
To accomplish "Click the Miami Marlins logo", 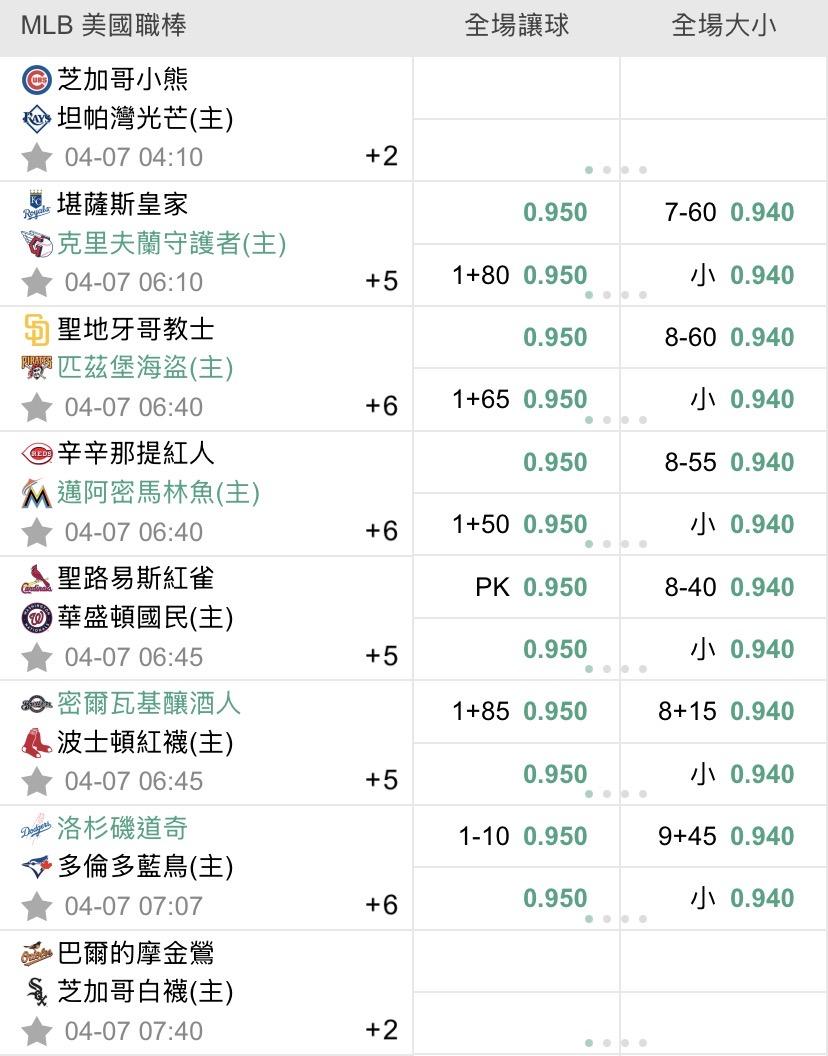I will [x=36, y=493].
